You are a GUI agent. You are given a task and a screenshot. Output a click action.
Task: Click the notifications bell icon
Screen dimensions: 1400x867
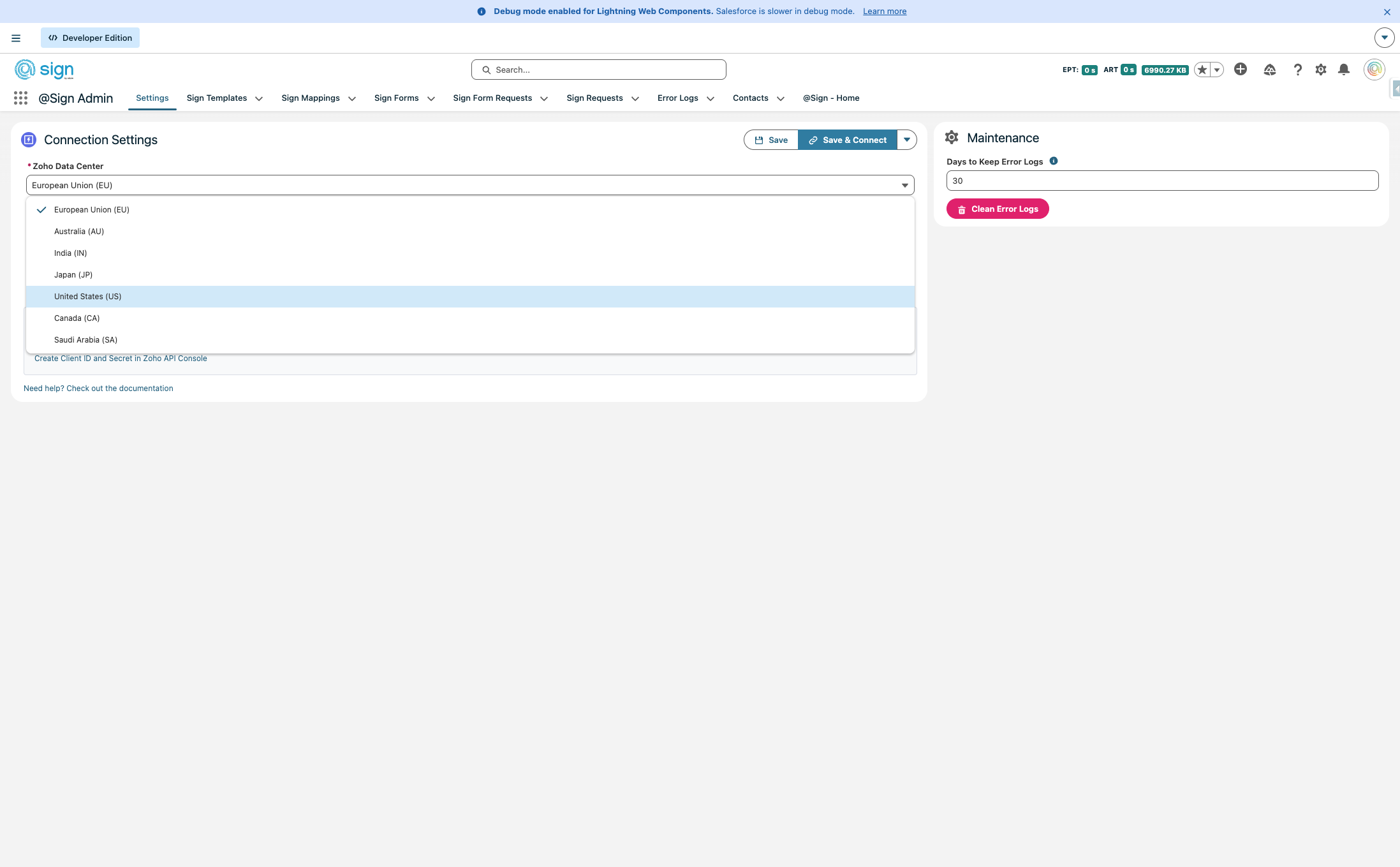(1343, 70)
